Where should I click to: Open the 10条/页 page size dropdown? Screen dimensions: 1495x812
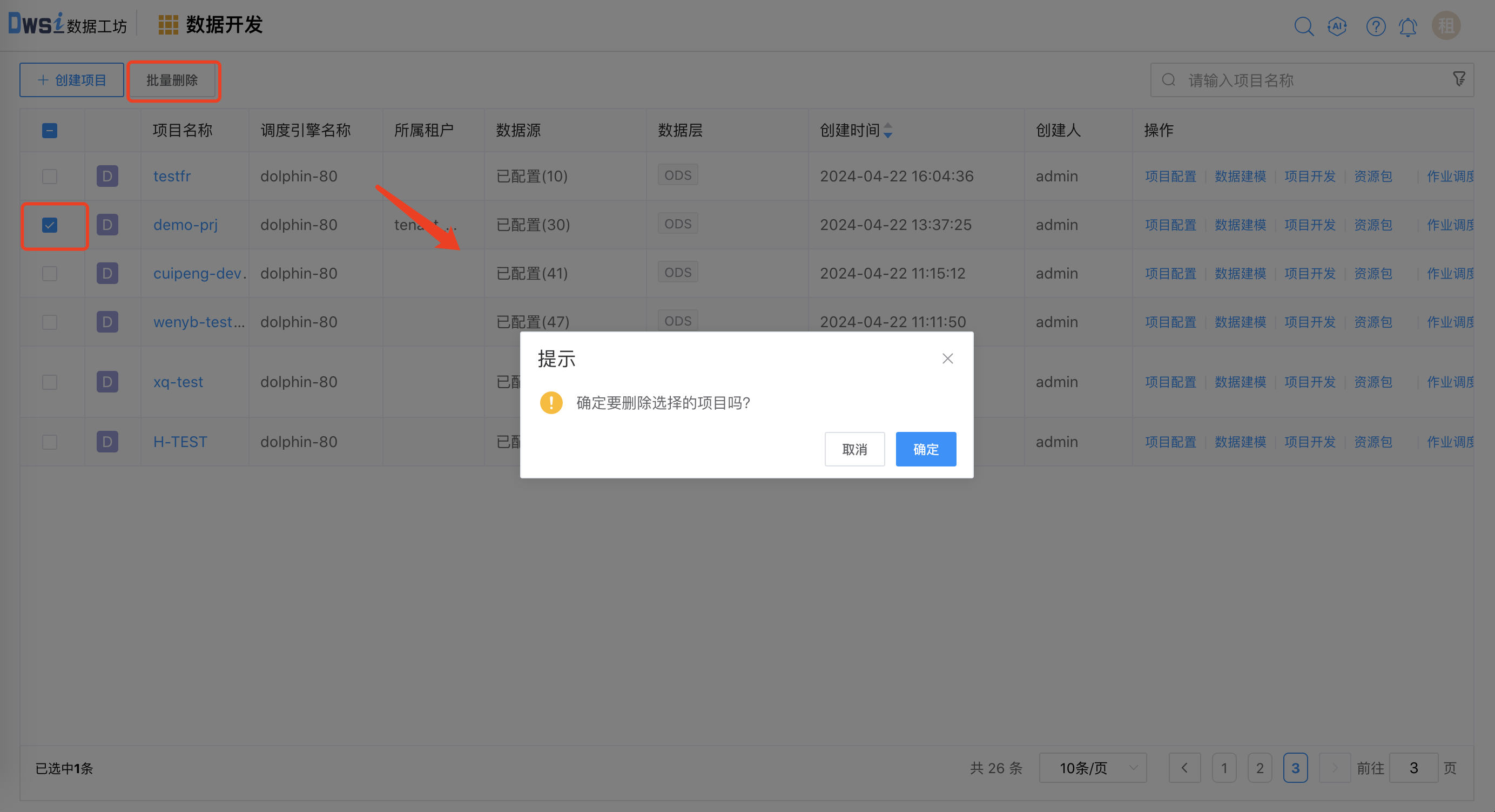[x=1092, y=768]
